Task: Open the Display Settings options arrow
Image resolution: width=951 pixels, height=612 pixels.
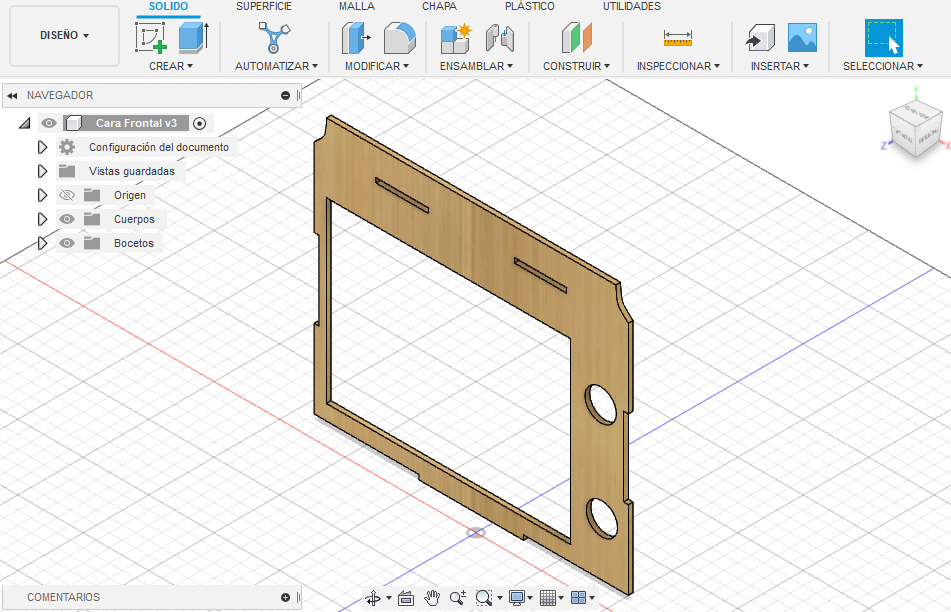Action: [x=530, y=599]
